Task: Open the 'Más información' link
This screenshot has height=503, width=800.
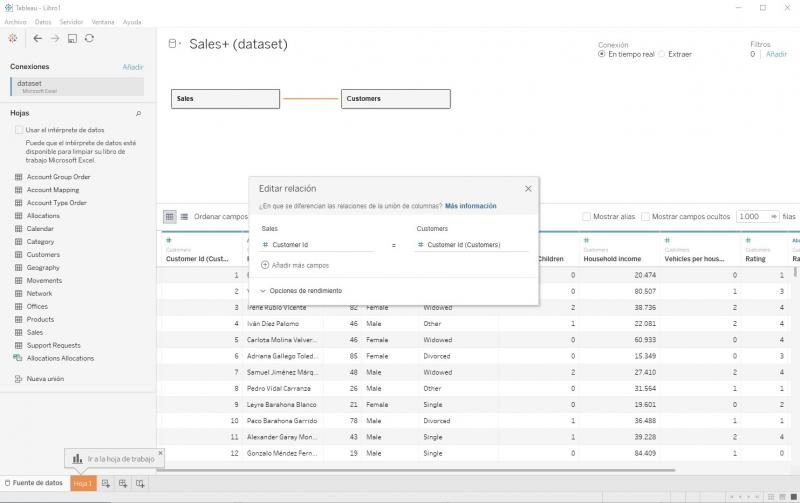Action: (470, 206)
